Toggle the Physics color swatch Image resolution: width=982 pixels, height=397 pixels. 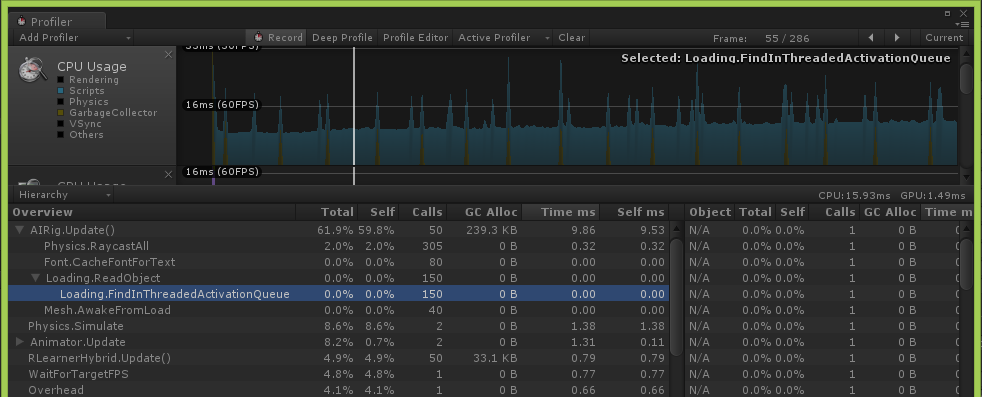click(61, 101)
